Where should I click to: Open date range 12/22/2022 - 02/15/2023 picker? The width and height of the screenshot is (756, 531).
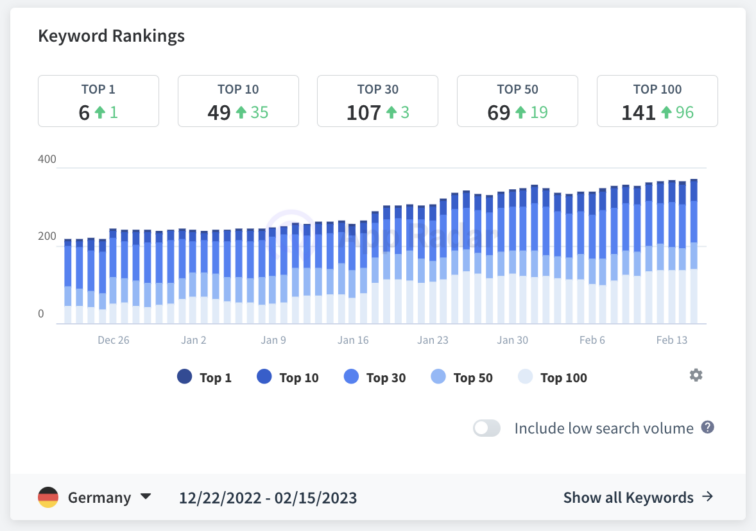click(x=267, y=497)
